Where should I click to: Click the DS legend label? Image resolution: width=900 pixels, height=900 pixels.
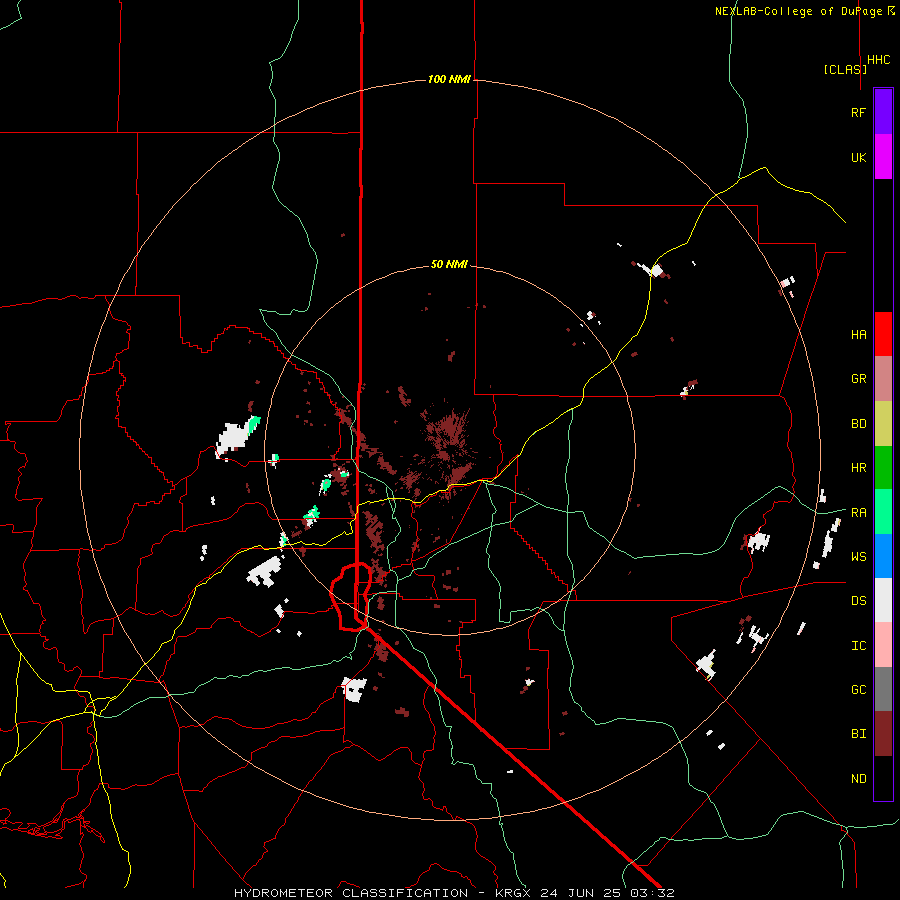tap(858, 601)
